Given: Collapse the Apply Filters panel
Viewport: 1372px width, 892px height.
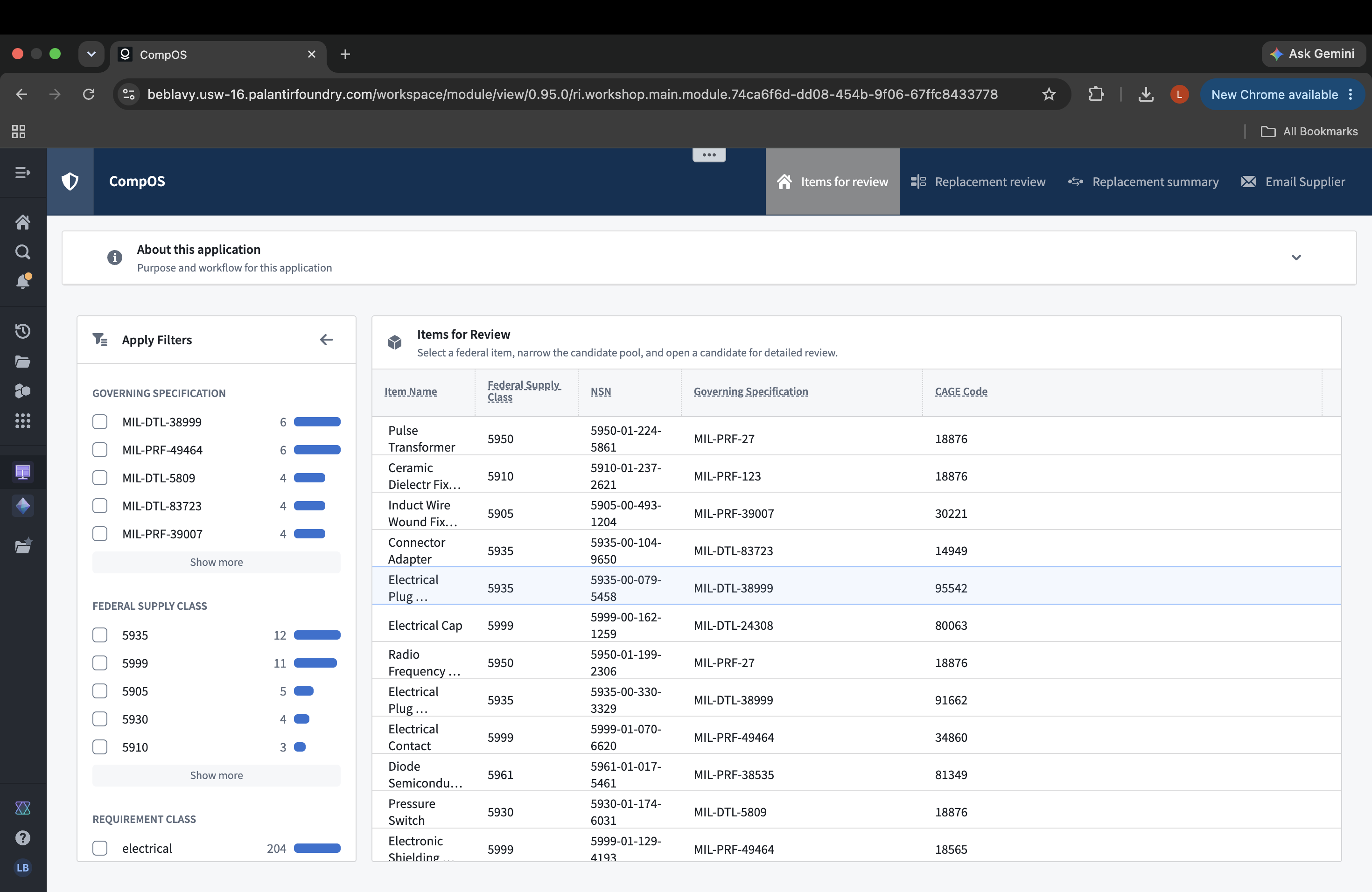Looking at the screenshot, I should [326, 340].
